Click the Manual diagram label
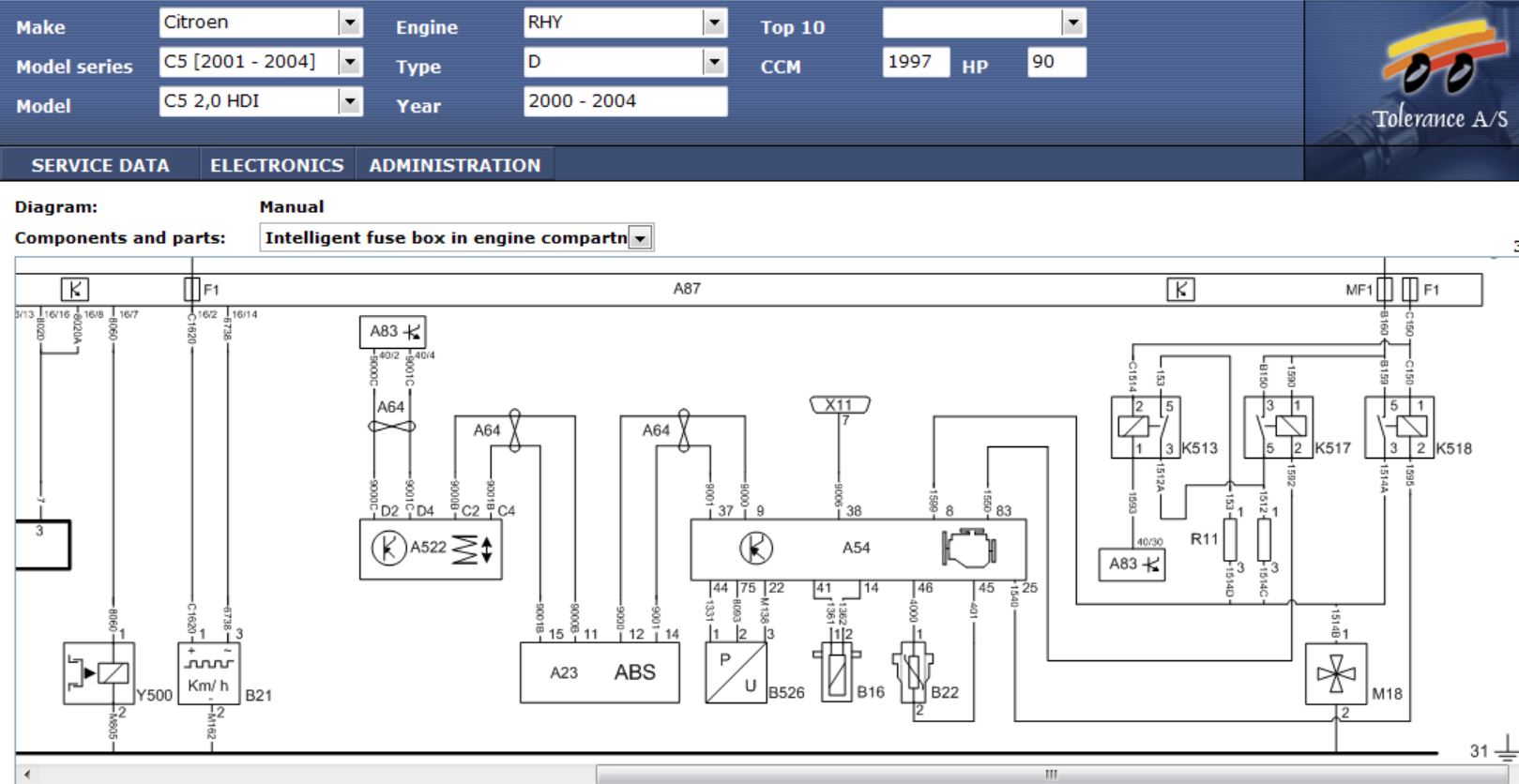1519x784 pixels. point(292,206)
